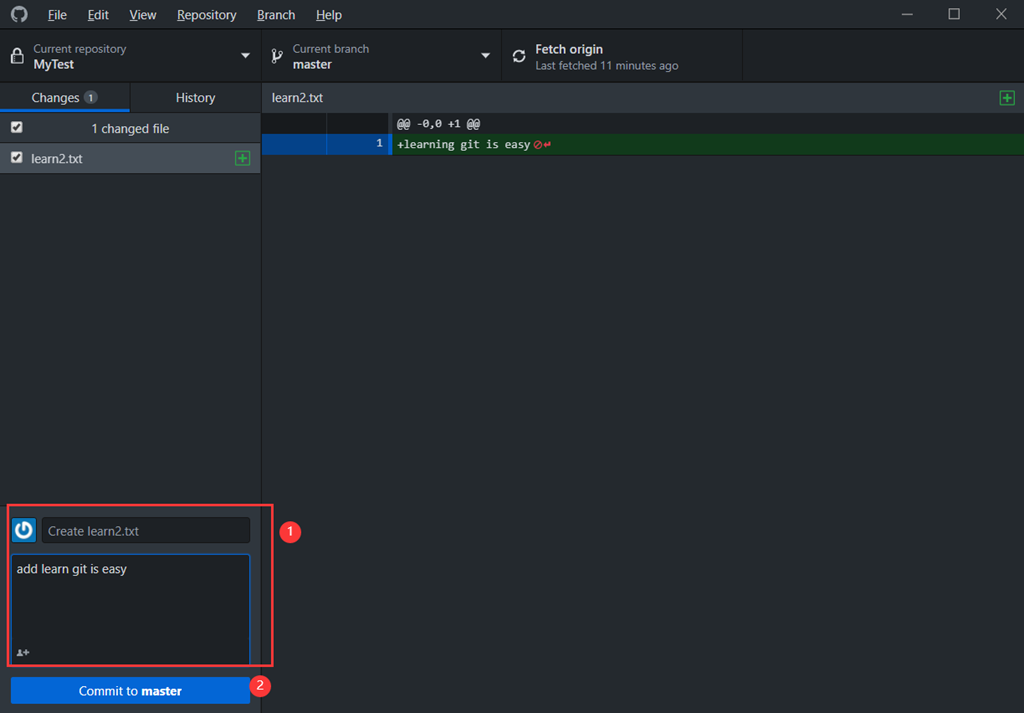Click the commit summary input field
This screenshot has height=713, width=1024.
(145, 531)
